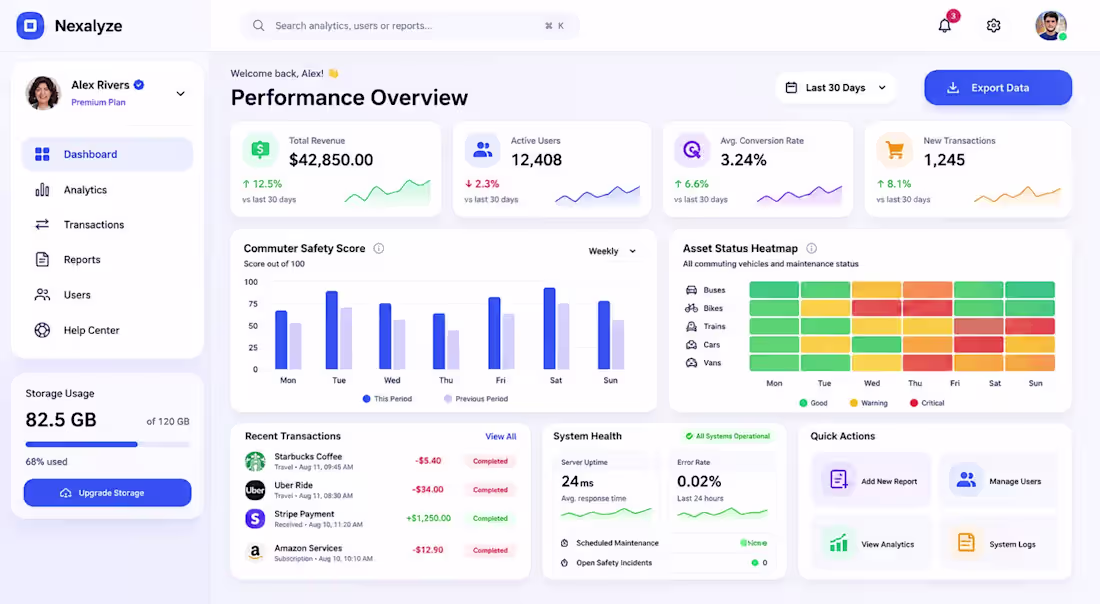Click View All transactions link
The height and width of the screenshot is (604, 1100).
(500, 436)
